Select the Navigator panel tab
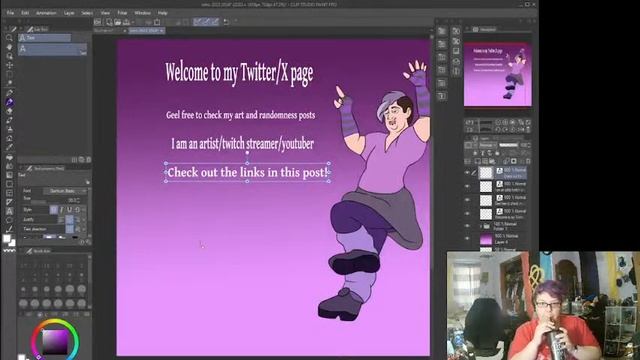Image resolution: width=640 pixels, height=360 pixels. (x=484, y=29)
